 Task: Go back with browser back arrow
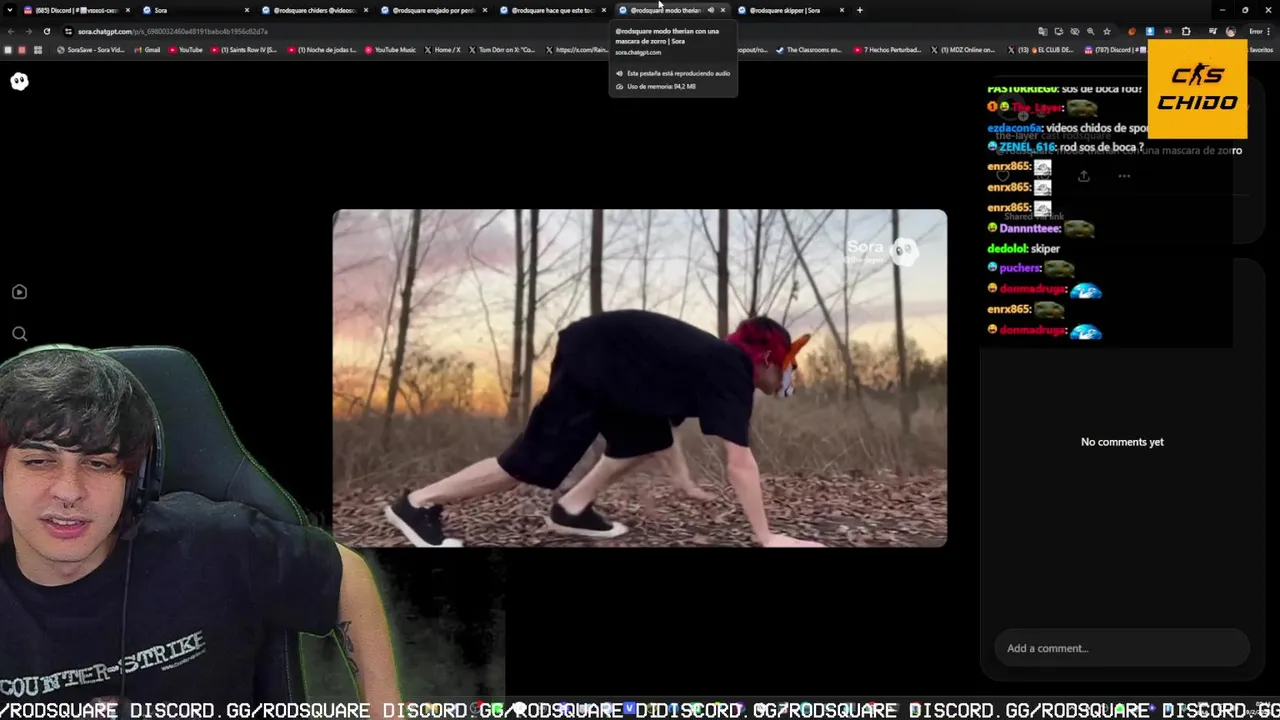(10, 31)
